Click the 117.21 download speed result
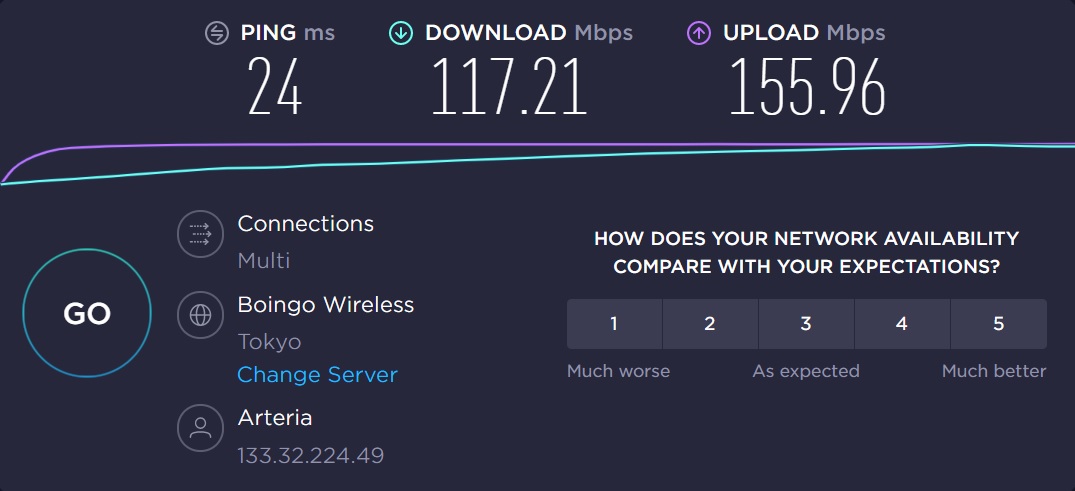This screenshot has height=491, width=1075. pos(508,86)
